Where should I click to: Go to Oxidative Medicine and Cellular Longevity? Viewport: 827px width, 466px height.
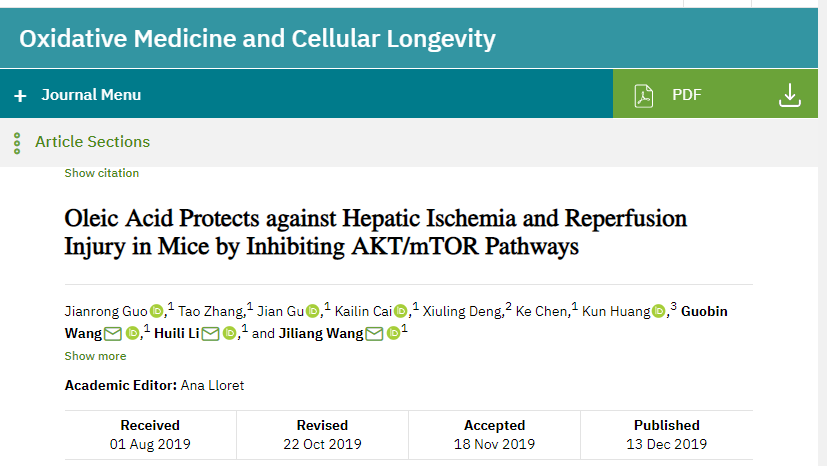tap(257, 39)
